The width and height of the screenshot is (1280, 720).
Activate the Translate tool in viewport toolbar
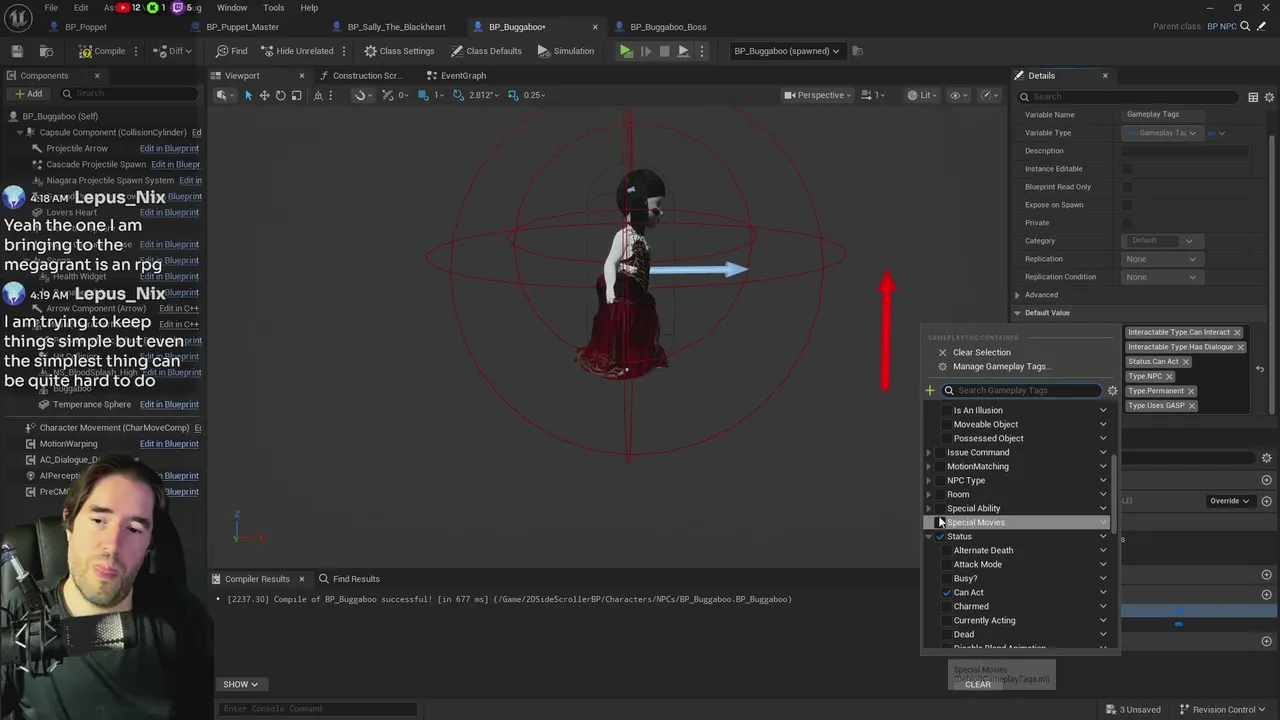click(264, 95)
